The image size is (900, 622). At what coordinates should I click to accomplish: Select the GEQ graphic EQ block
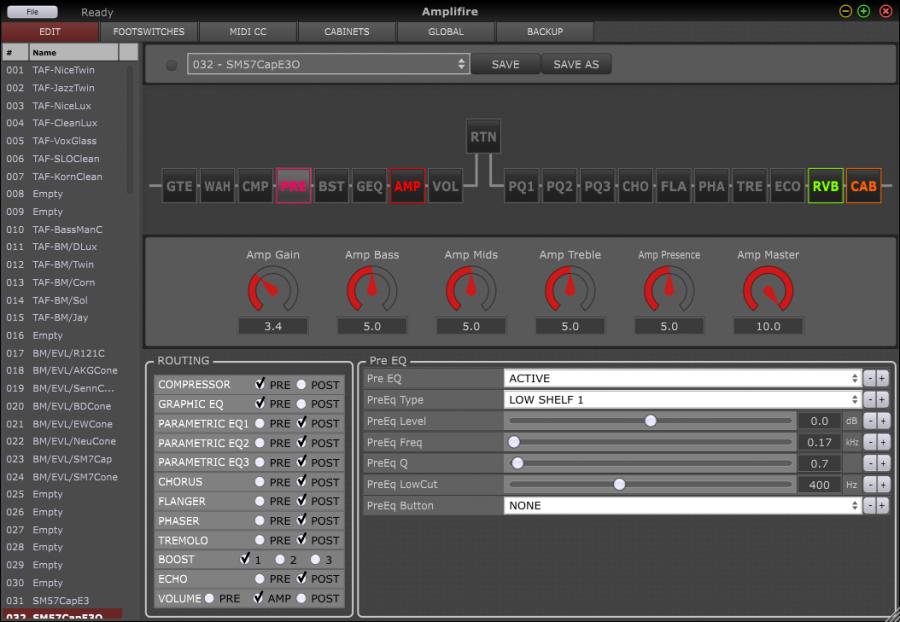tap(369, 186)
